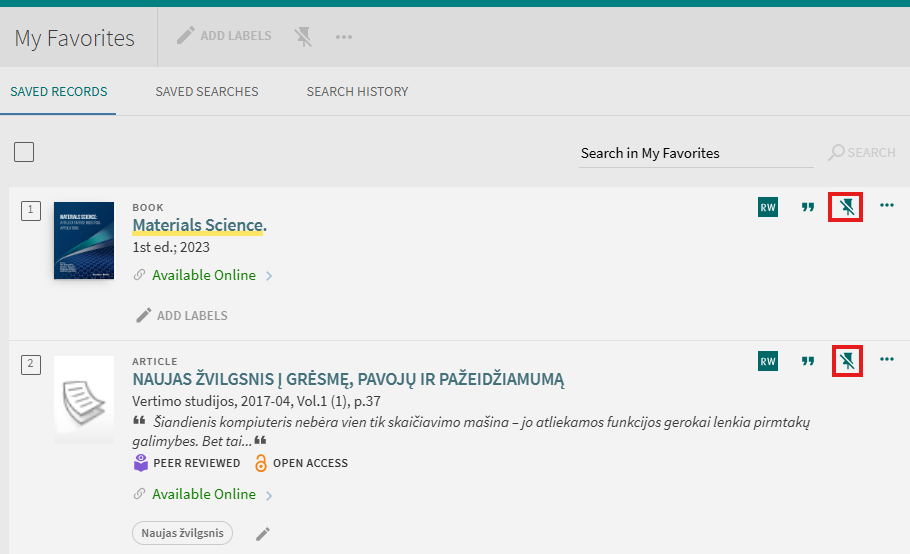This screenshot has height=554, width=910.
Task: Click the unpin icon in the top toolbar
Action: 304,37
